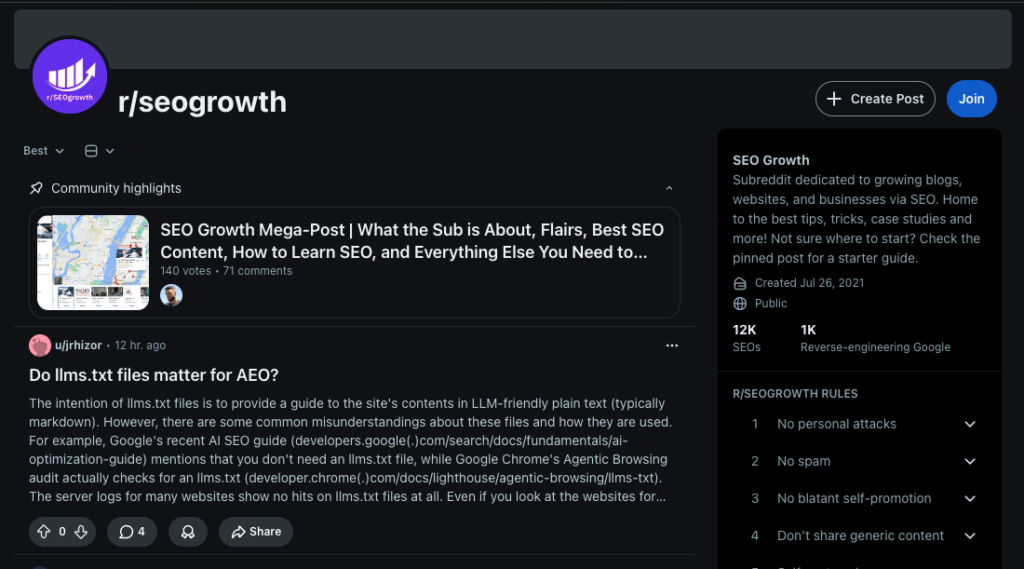Screen dimensions: 1024x569
Task: Join the r/seogrowth community
Action: point(971,99)
